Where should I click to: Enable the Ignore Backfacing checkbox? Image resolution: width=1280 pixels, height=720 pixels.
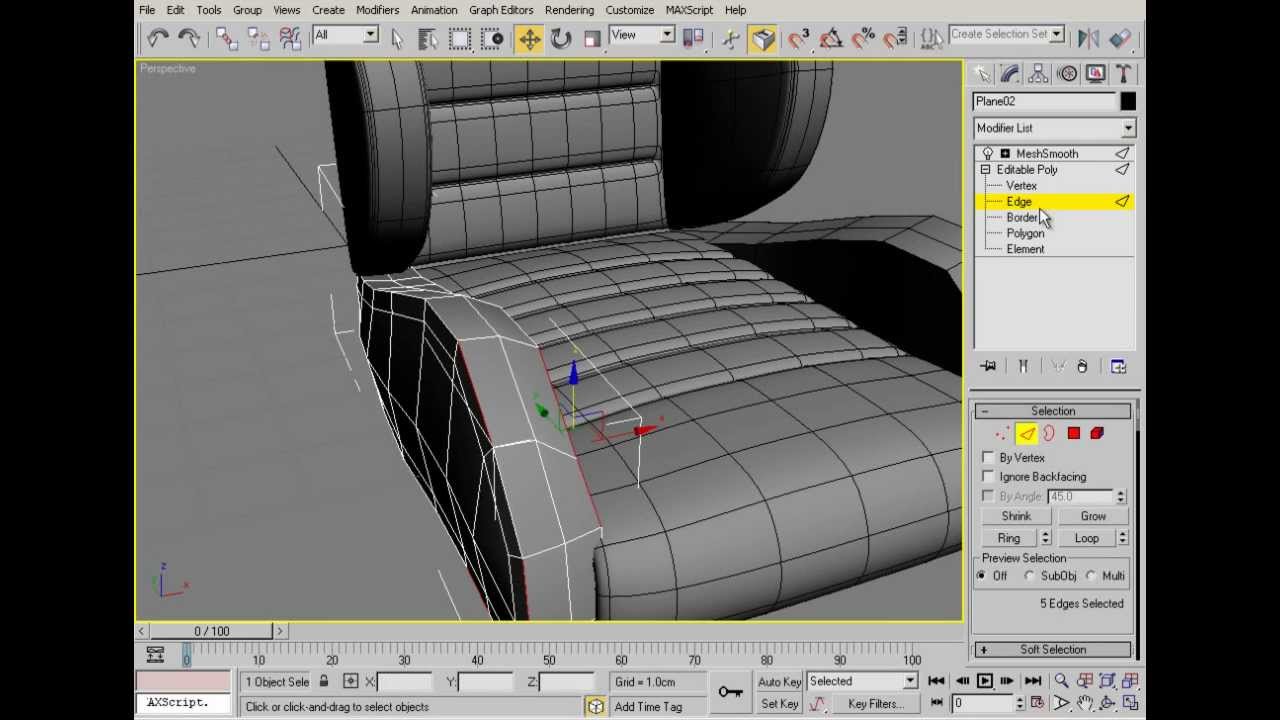[989, 477]
